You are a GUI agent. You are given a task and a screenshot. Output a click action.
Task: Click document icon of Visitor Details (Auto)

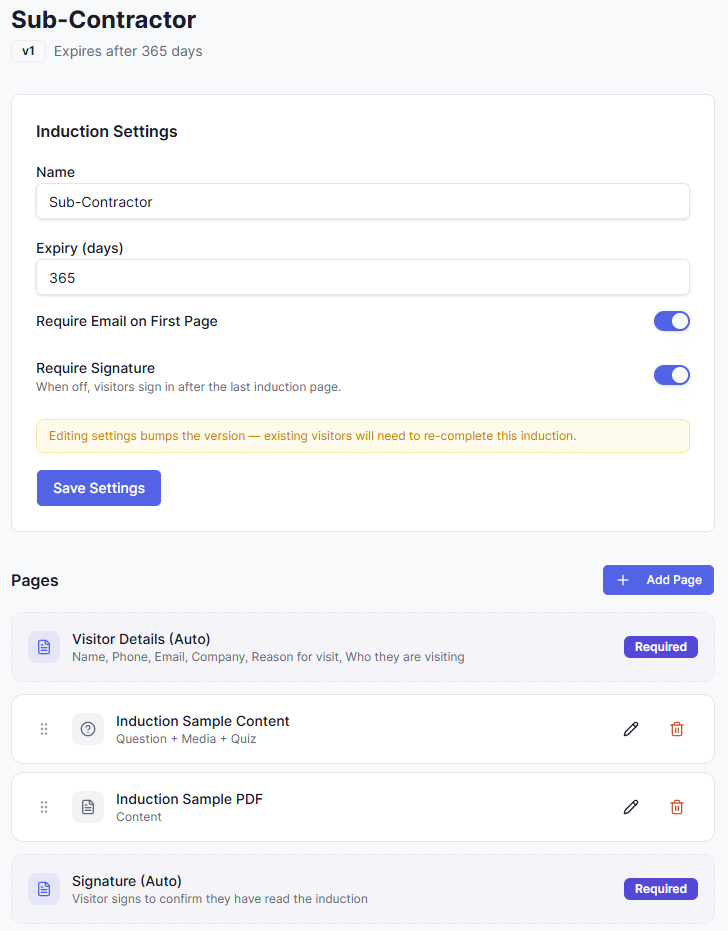44,647
